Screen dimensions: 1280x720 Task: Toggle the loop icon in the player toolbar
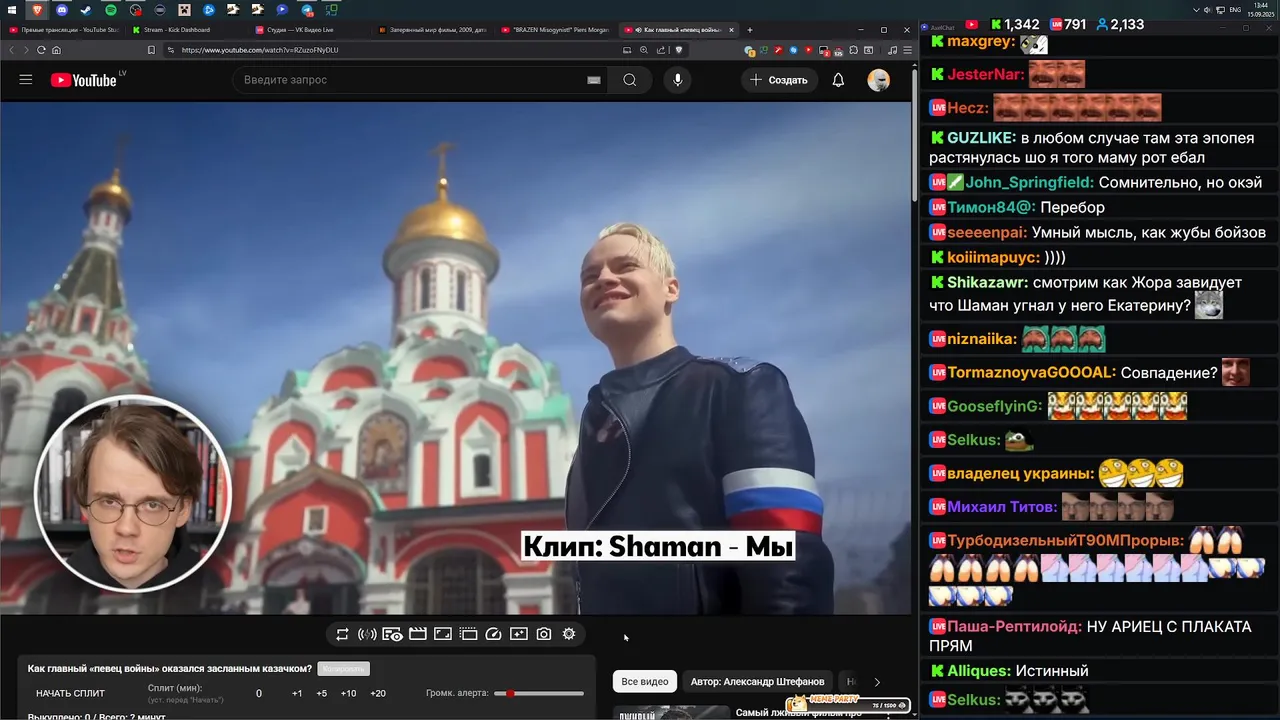pos(342,634)
